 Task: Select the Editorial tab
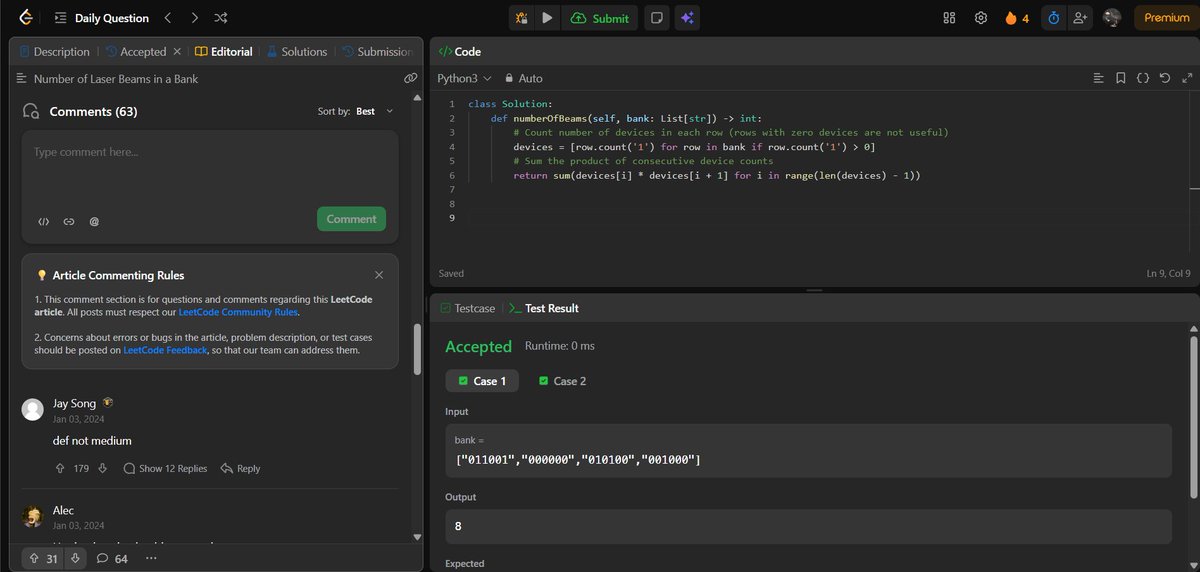pyautogui.click(x=223, y=51)
